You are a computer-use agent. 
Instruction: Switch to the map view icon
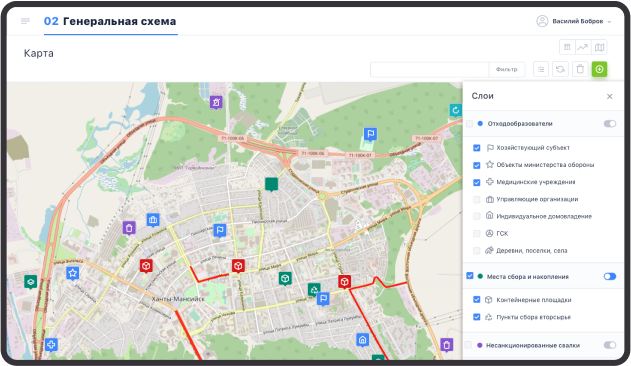coord(599,48)
